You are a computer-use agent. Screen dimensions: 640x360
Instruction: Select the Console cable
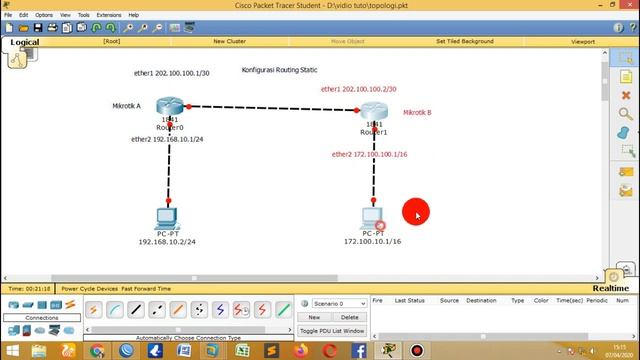pyautogui.click(x=115, y=310)
